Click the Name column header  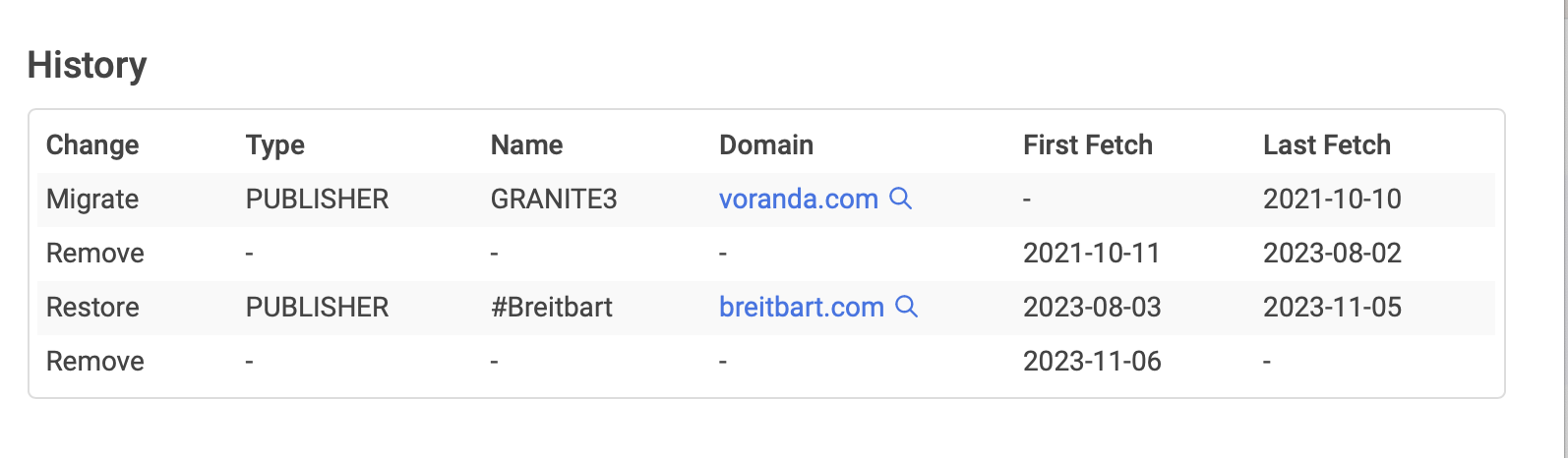(526, 145)
